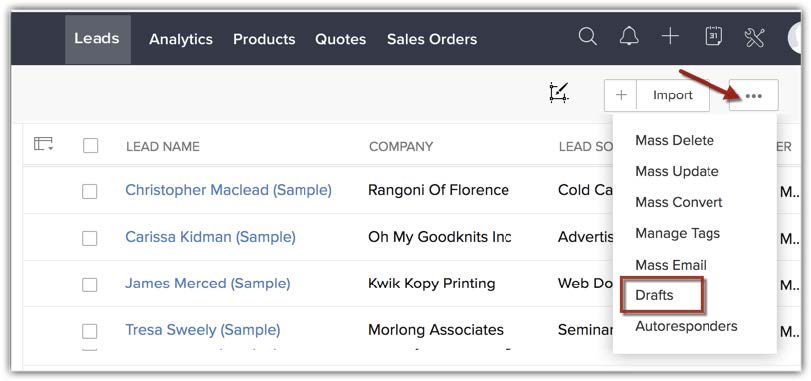Screen dimensions: 811x381
Task: Switch to the Analytics tab
Action: pos(181,39)
